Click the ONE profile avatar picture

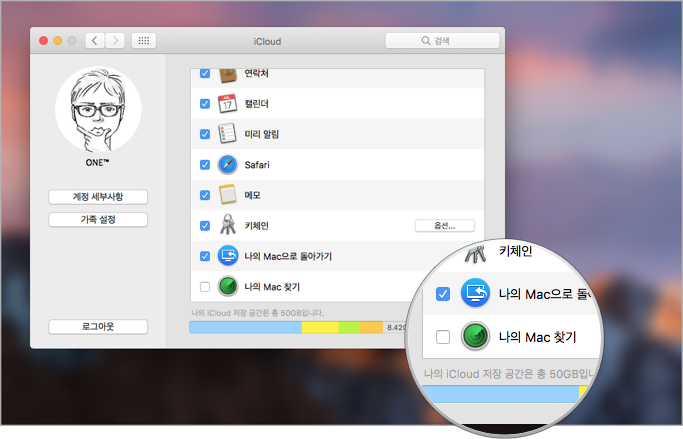[98, 109]
